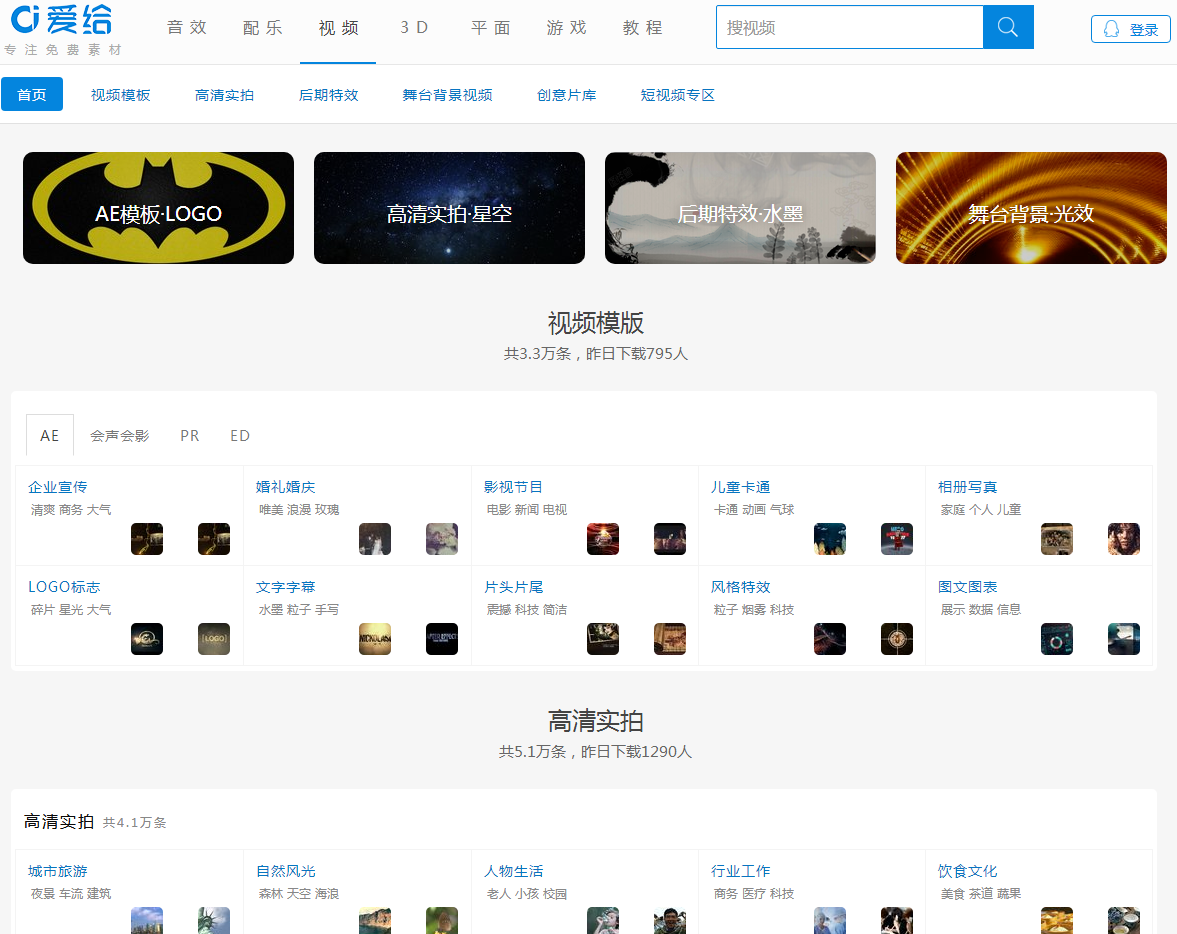Go to the 视频模板 sub-navigation link
Screen dimensions: 1177x934
[x=121, y=95]
